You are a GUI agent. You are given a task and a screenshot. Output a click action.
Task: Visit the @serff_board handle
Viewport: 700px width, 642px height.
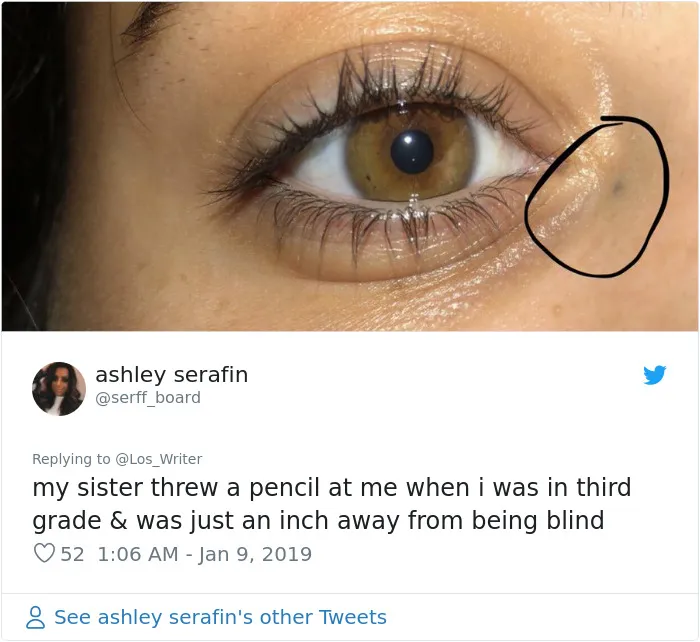pyautogui.click(x=148, y=397)
